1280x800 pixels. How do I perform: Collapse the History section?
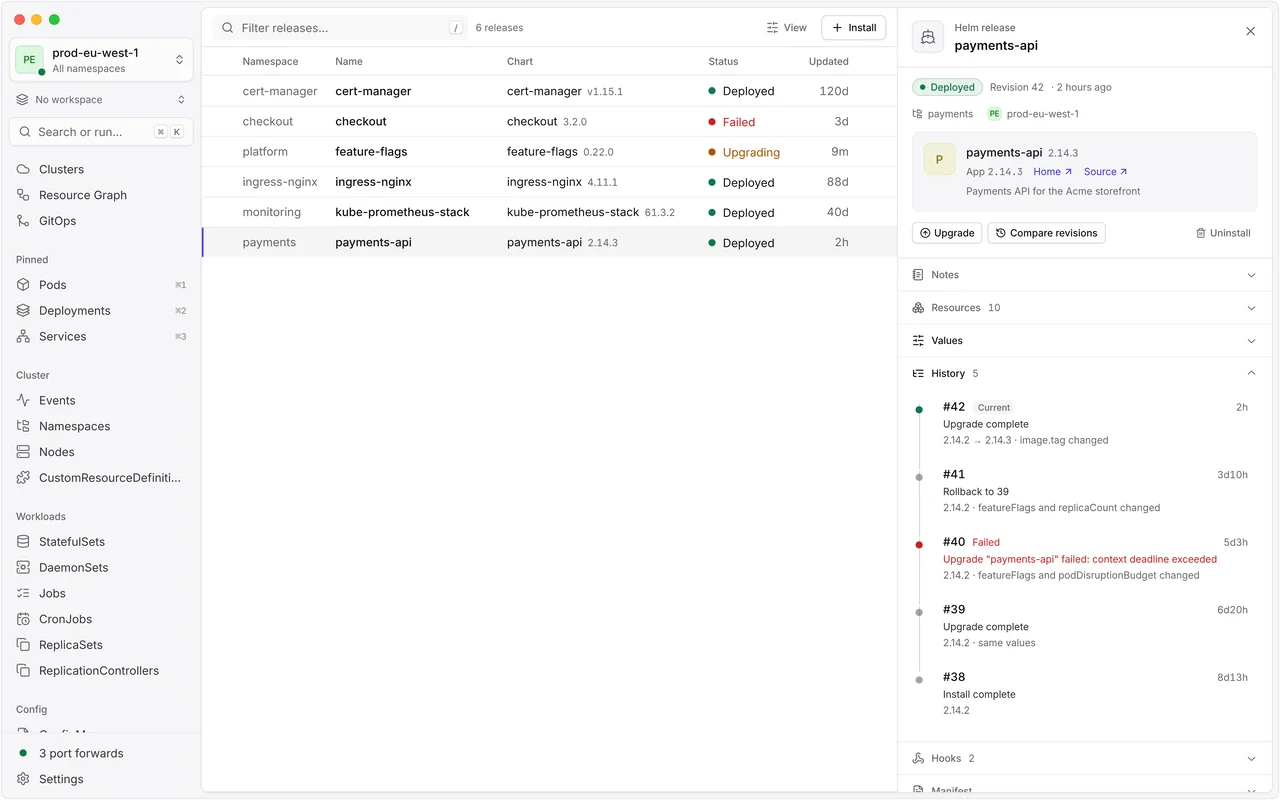pos(1085,374)
